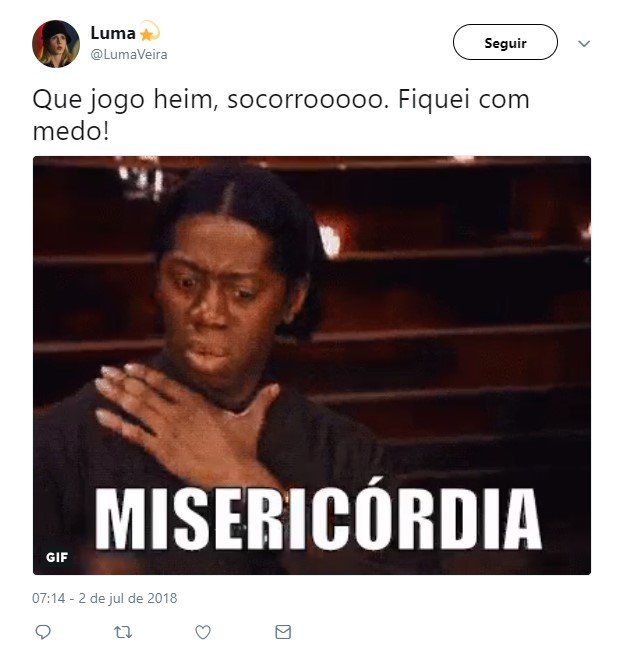This screenshot has height=657, width=624.
Task: Click the reply speech bubble icon
Action: pyautogui.click(x=43, y=631)
